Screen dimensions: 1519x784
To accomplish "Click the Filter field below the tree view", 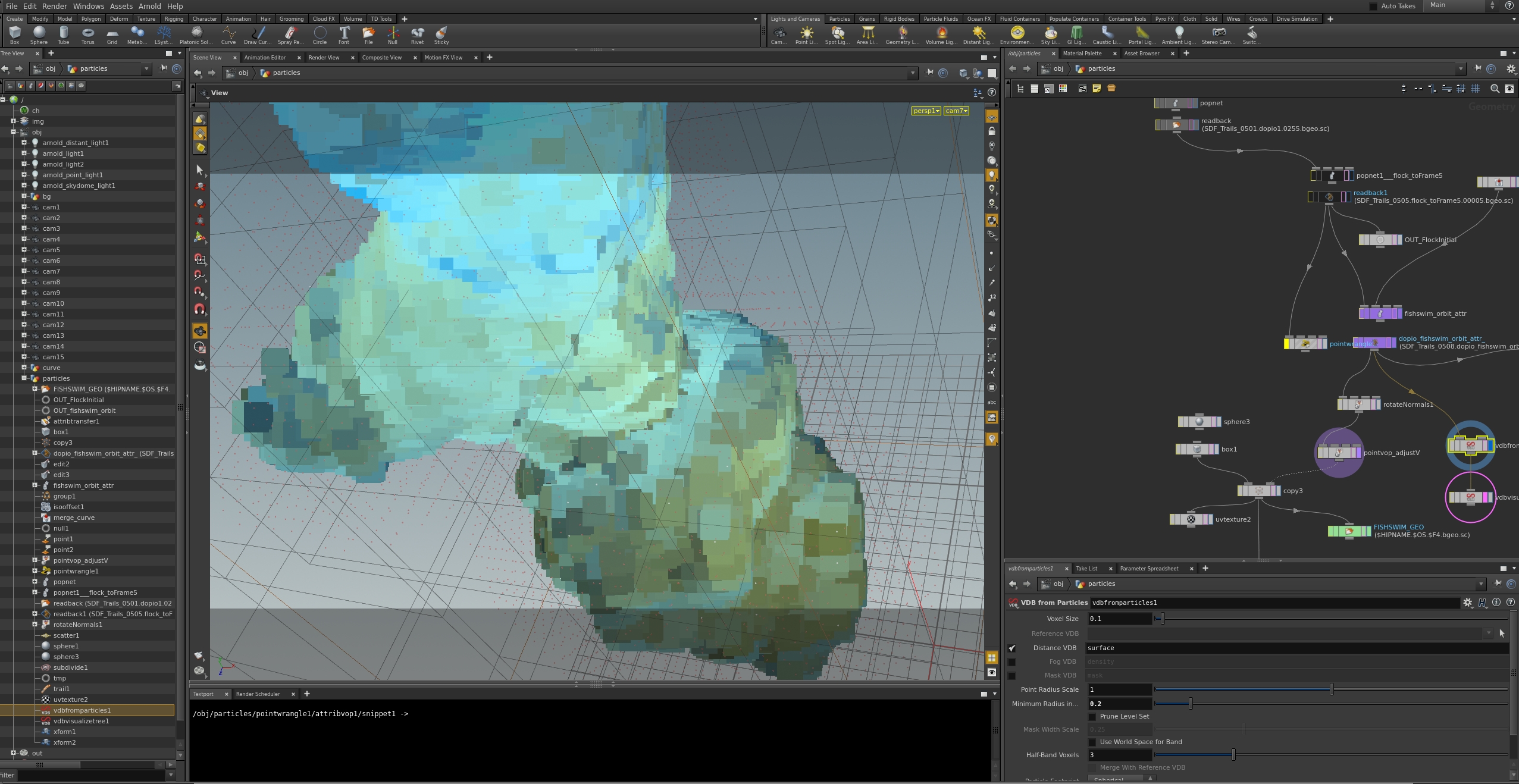I will pos(89,775).
